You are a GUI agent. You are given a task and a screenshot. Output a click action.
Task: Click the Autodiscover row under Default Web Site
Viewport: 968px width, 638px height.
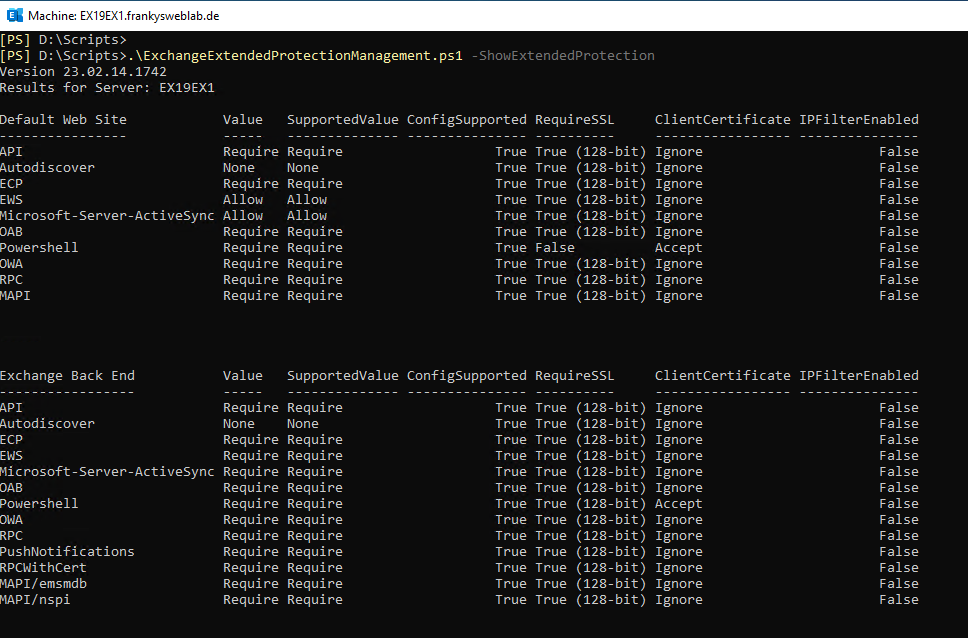(x=47, y=167)
